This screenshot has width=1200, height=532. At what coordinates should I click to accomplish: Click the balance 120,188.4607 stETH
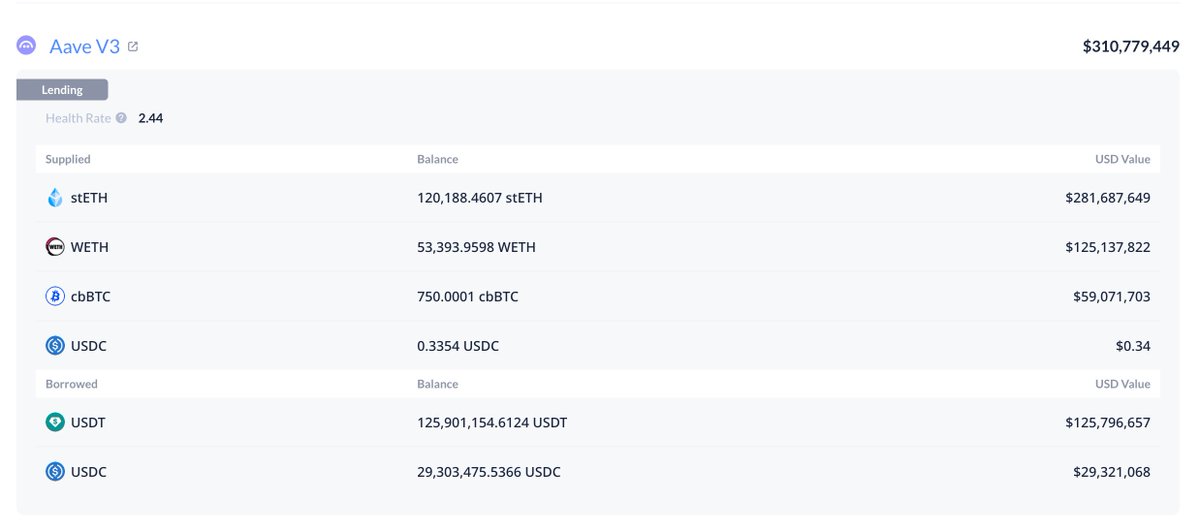pos(480,198)
